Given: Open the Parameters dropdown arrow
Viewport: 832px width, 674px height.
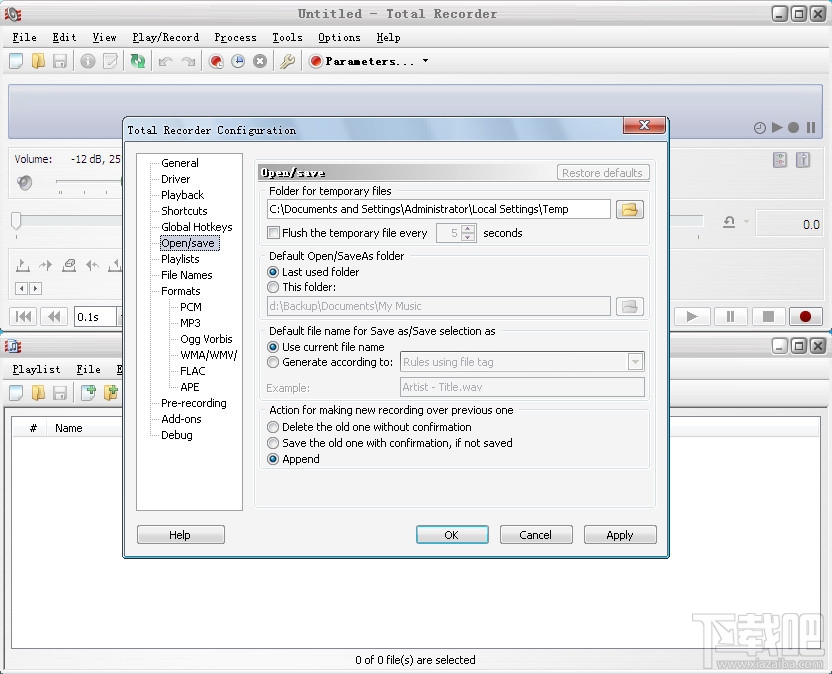Looking at the screenshot, I should click(x=426, y=61).
